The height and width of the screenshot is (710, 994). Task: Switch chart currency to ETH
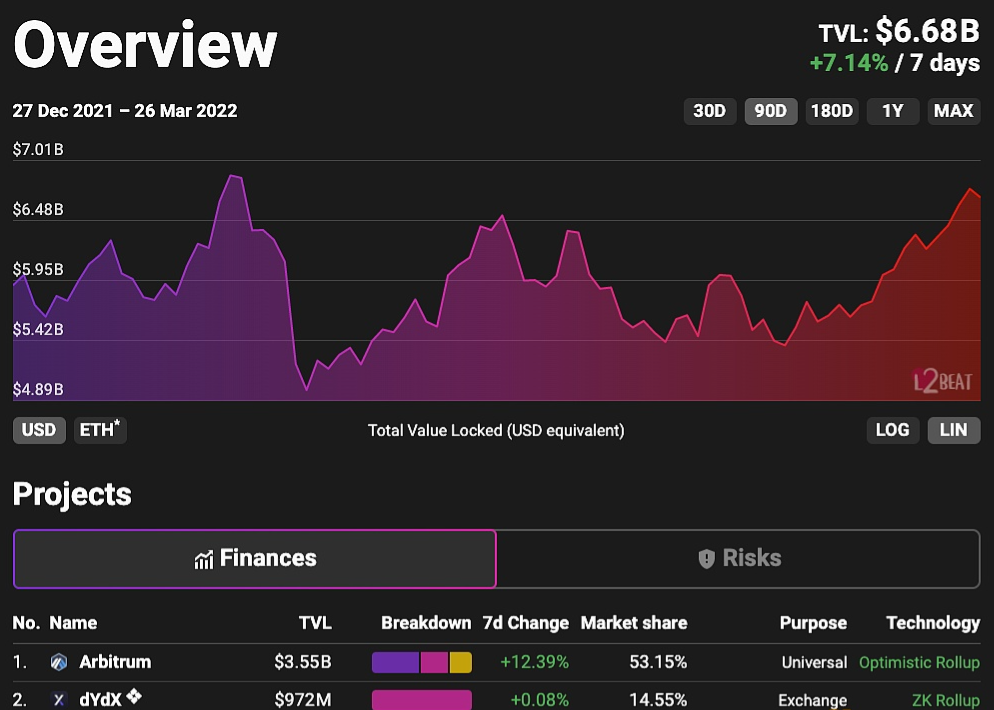point(100,430)
